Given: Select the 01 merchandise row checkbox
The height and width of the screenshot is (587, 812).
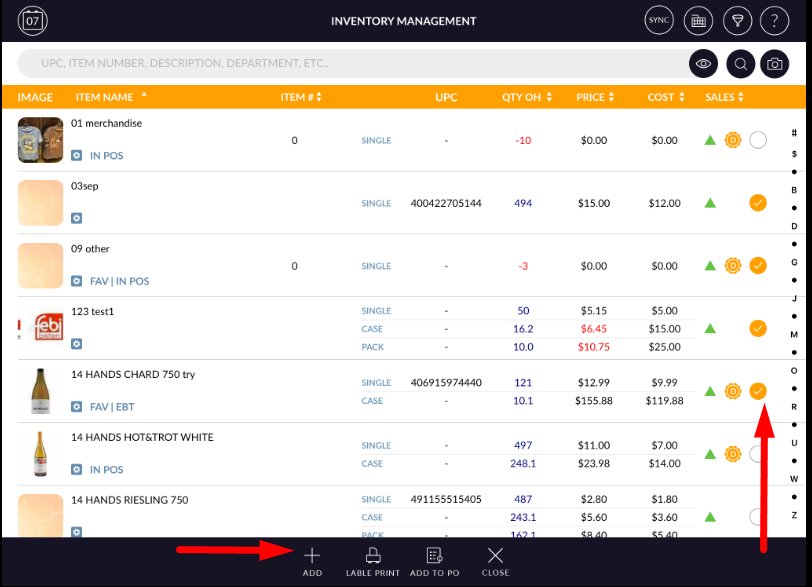Looking at the screenshot, I should click(758, 140).
